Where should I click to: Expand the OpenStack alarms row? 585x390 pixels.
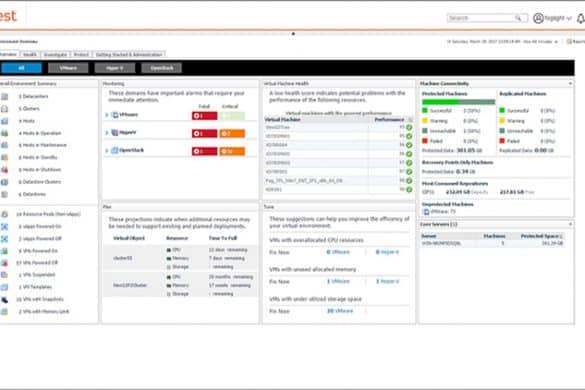107,151
